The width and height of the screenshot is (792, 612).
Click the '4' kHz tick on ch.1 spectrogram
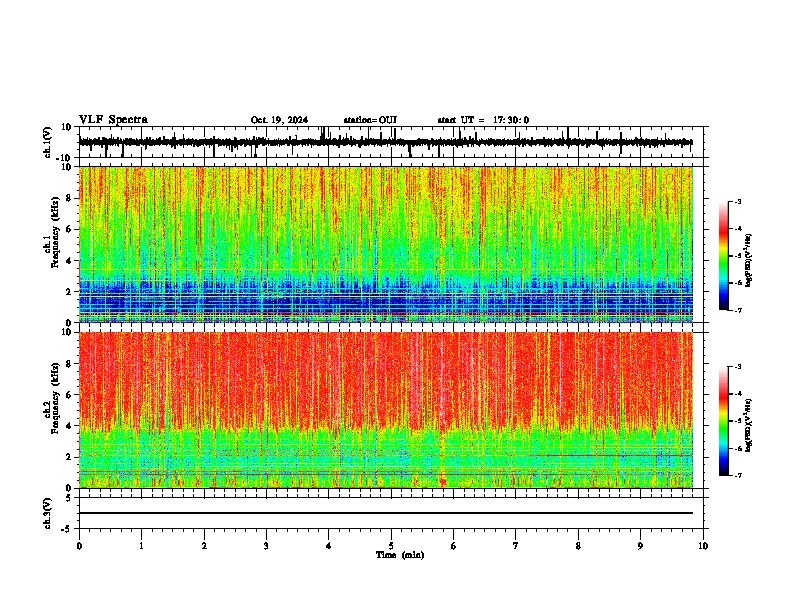point(69,261)
